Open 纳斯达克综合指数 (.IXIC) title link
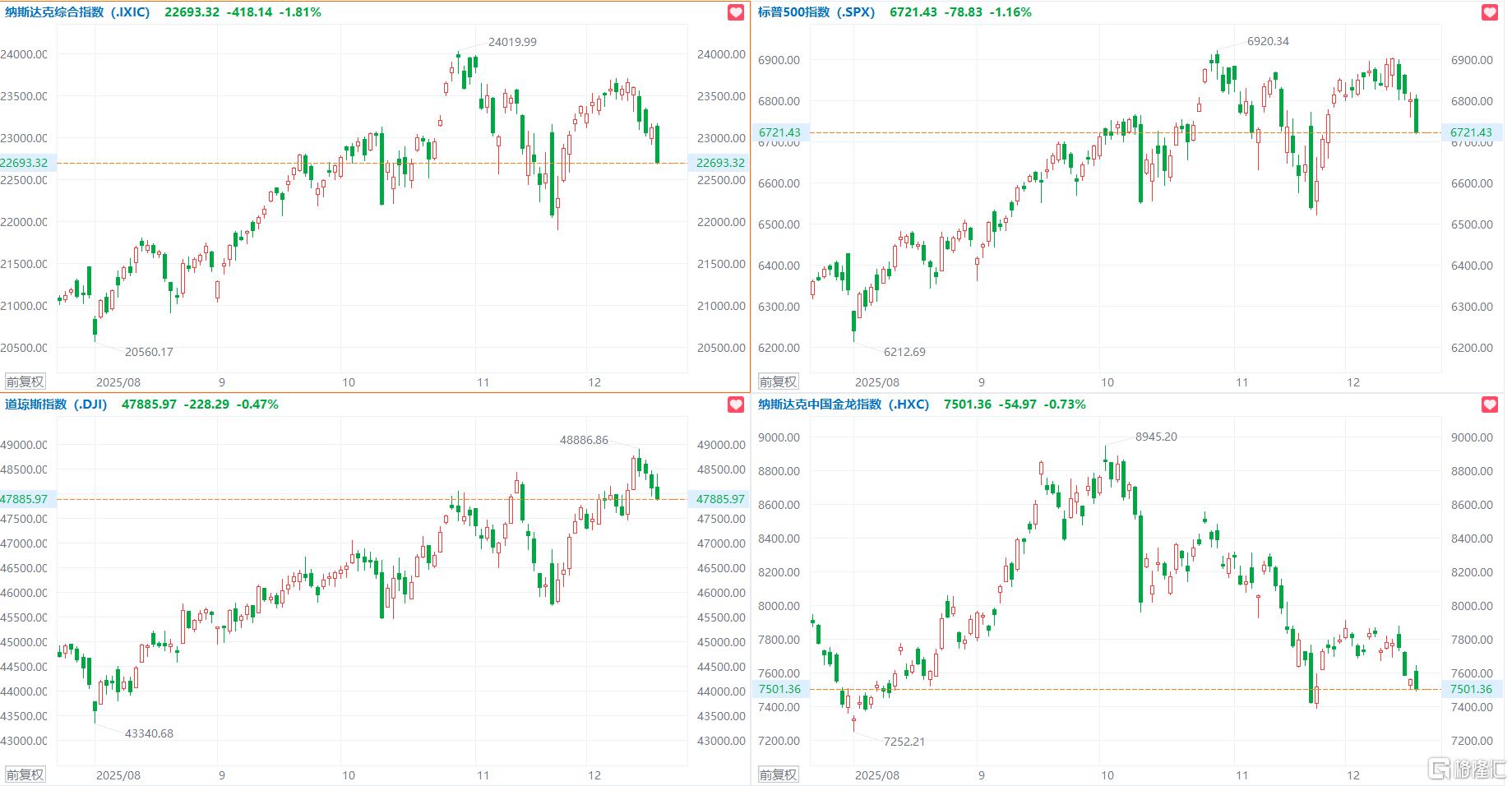 click(77, 12)
